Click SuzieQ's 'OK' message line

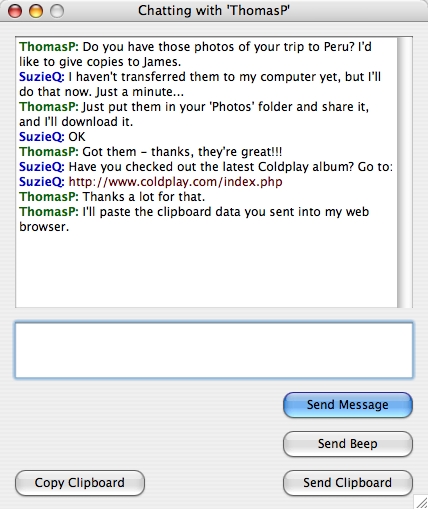point(52,137)
